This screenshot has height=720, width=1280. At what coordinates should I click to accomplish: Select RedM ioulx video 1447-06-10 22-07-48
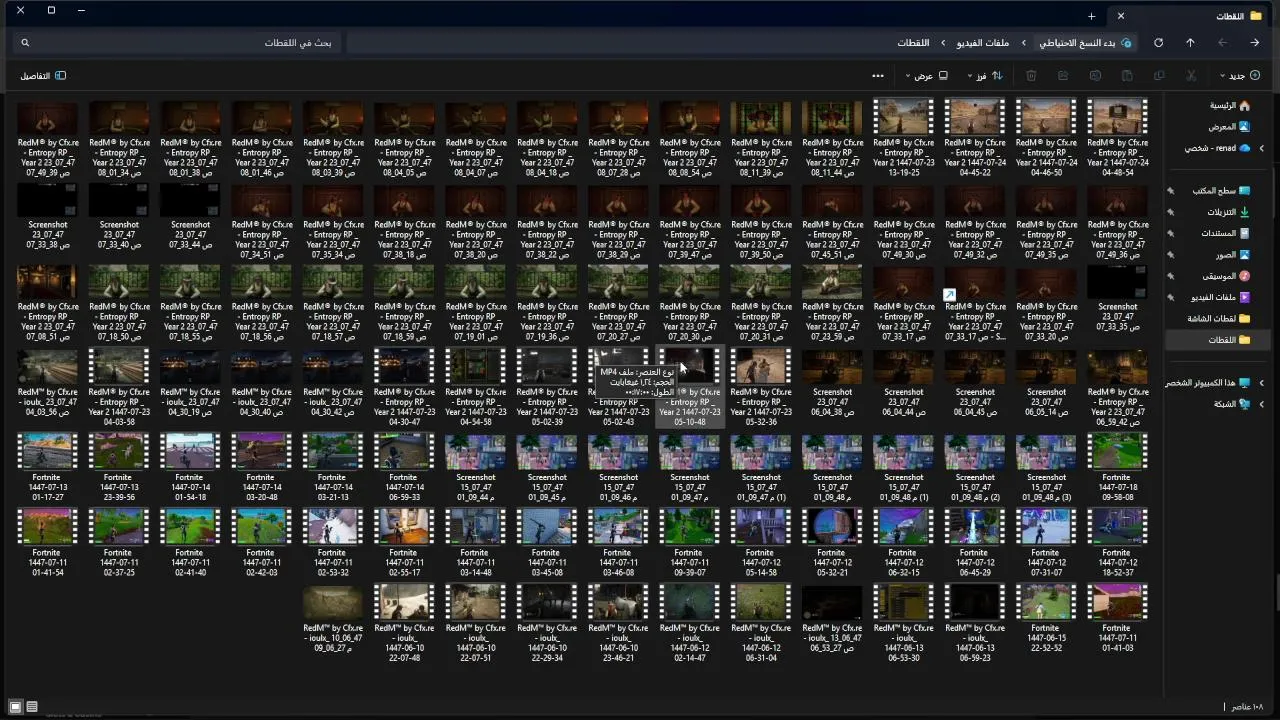404,623
